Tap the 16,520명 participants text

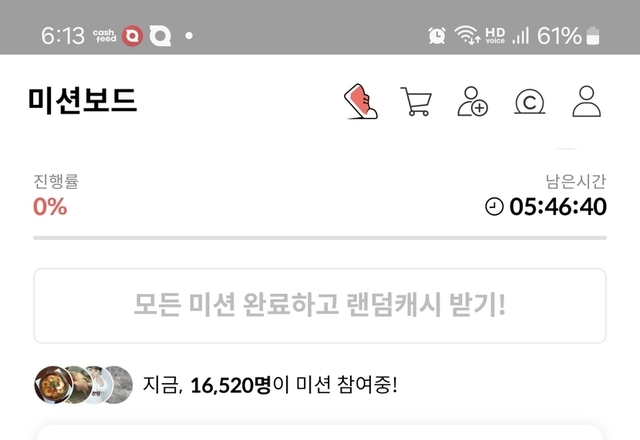(x=231, y=385)
